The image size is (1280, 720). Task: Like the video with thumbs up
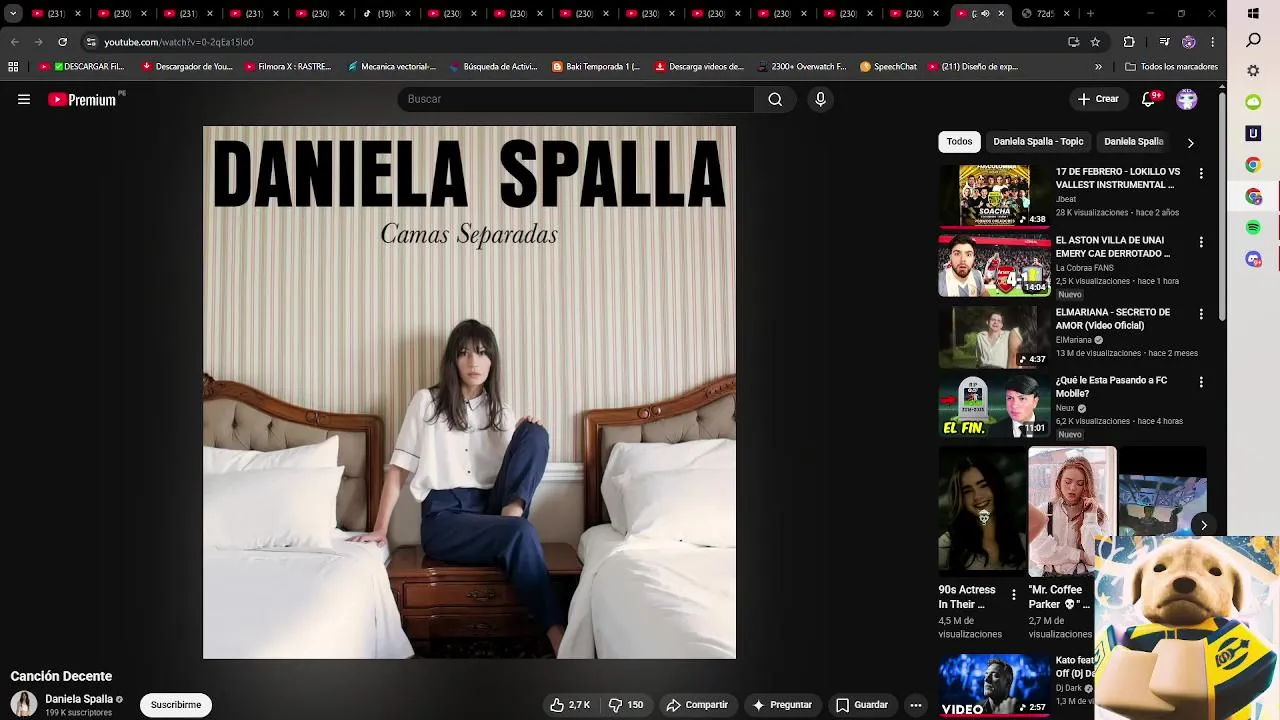click(570, 705)
